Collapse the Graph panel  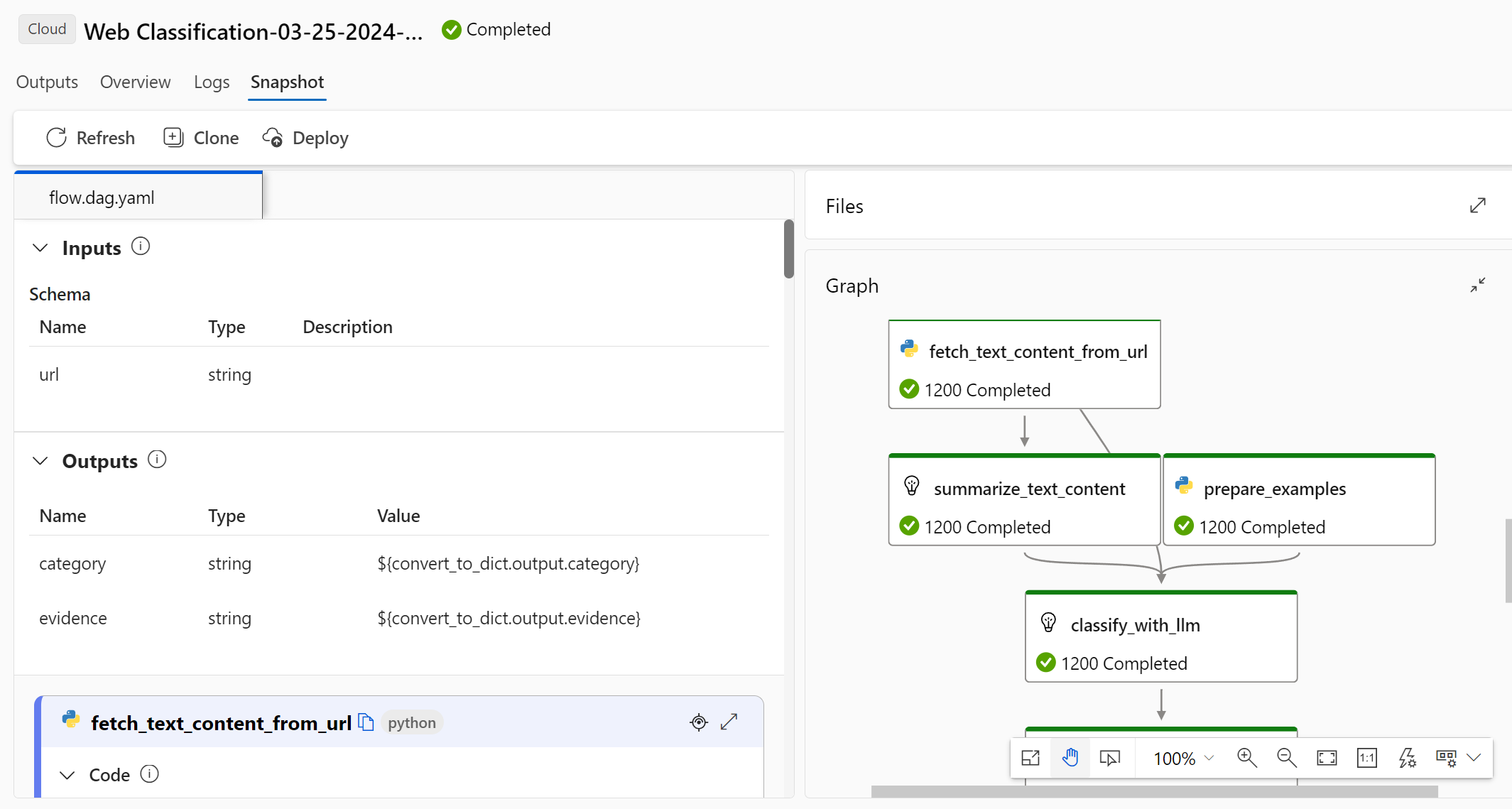[x=1477, y=286]
